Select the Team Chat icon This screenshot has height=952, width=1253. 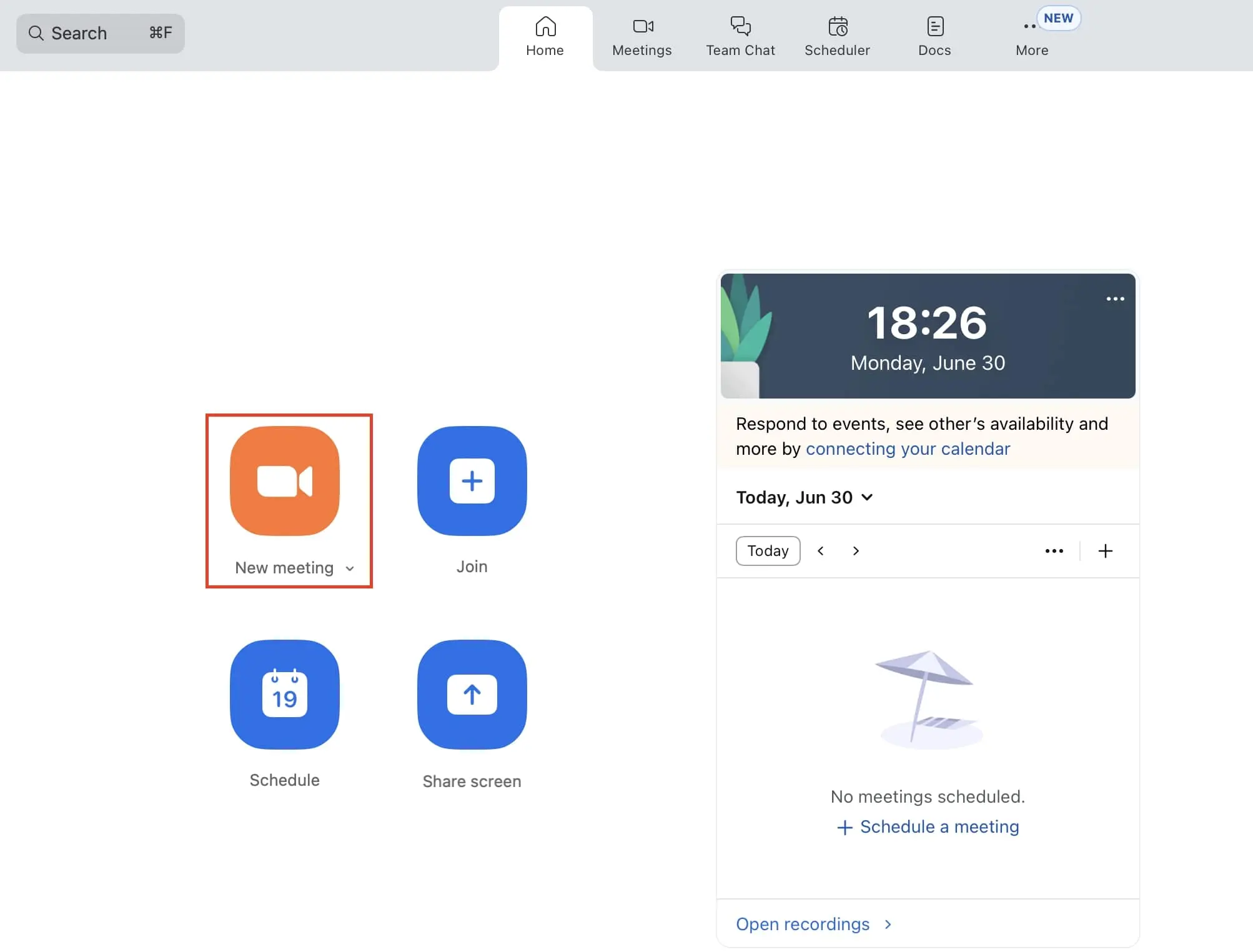pos(740,26)
